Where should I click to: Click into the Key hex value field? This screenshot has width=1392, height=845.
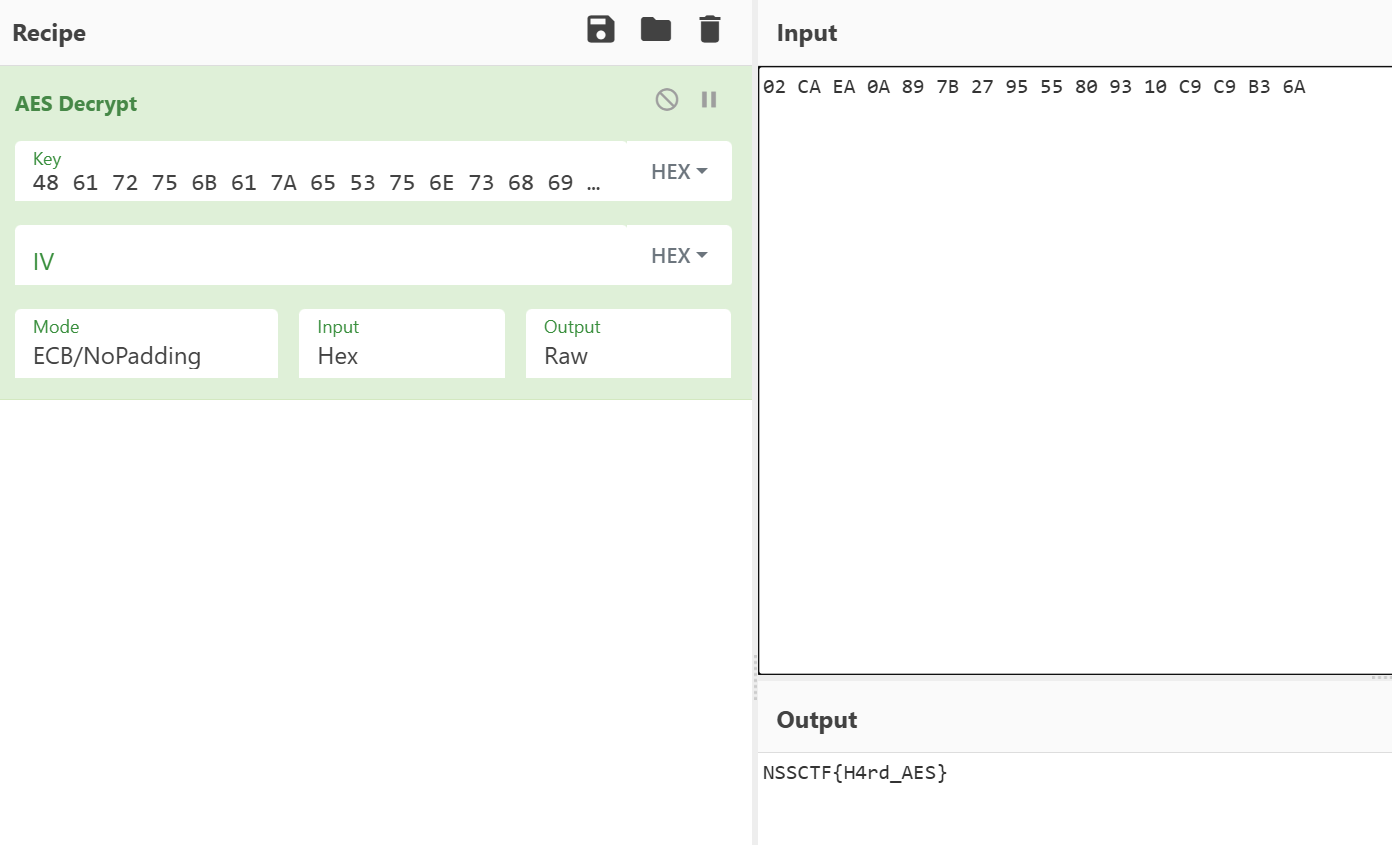click(x=316, y=183)
